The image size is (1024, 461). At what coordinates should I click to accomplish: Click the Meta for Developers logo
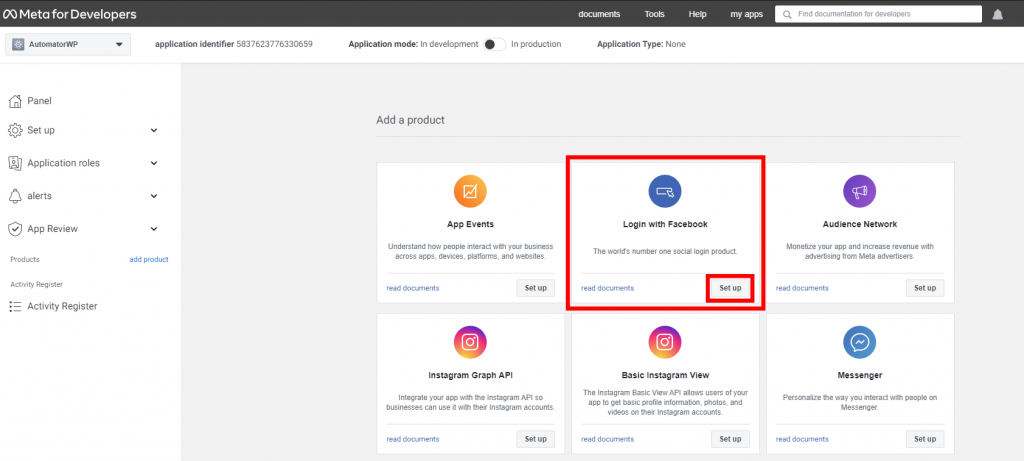tap(69, 14)
